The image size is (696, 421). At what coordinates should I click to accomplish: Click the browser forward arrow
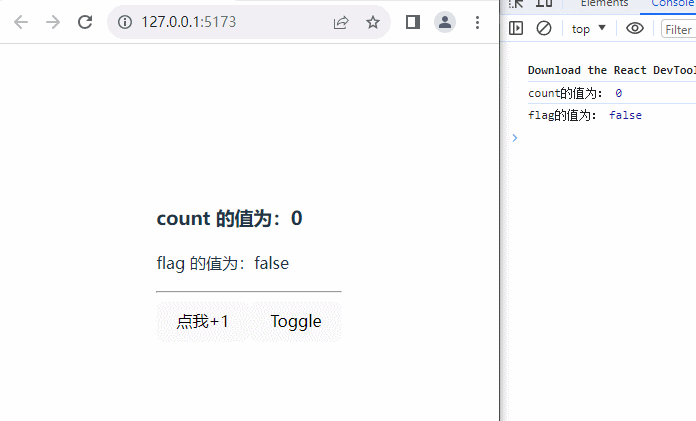(x=53, y=22)
